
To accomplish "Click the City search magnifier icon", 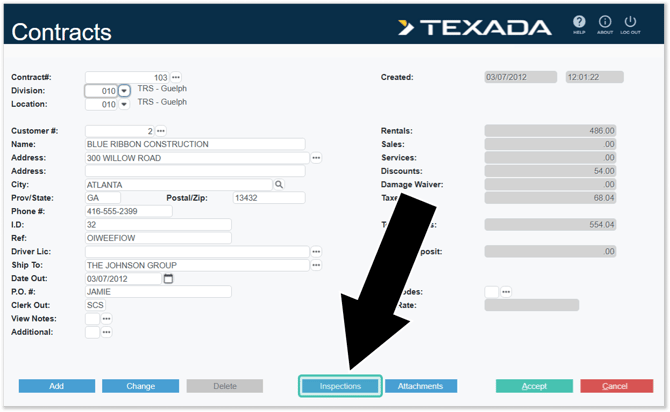I will [279, 184].
